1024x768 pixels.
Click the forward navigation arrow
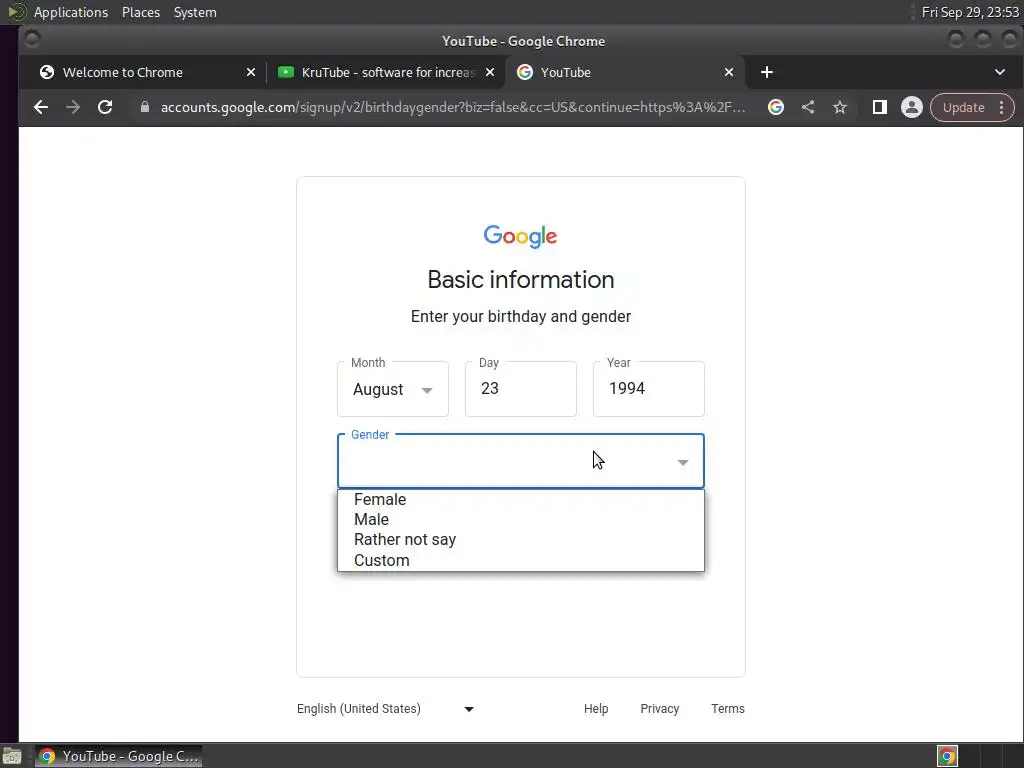(72, 107)
